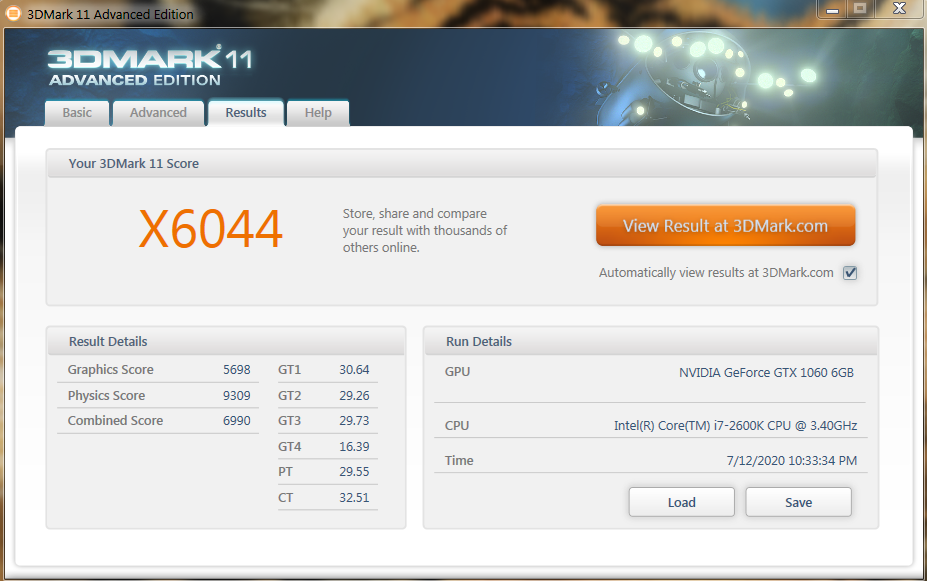Click View Result at 3DMark.com button
This screenshot has width=927, height=581.
[x=725, y=226]
